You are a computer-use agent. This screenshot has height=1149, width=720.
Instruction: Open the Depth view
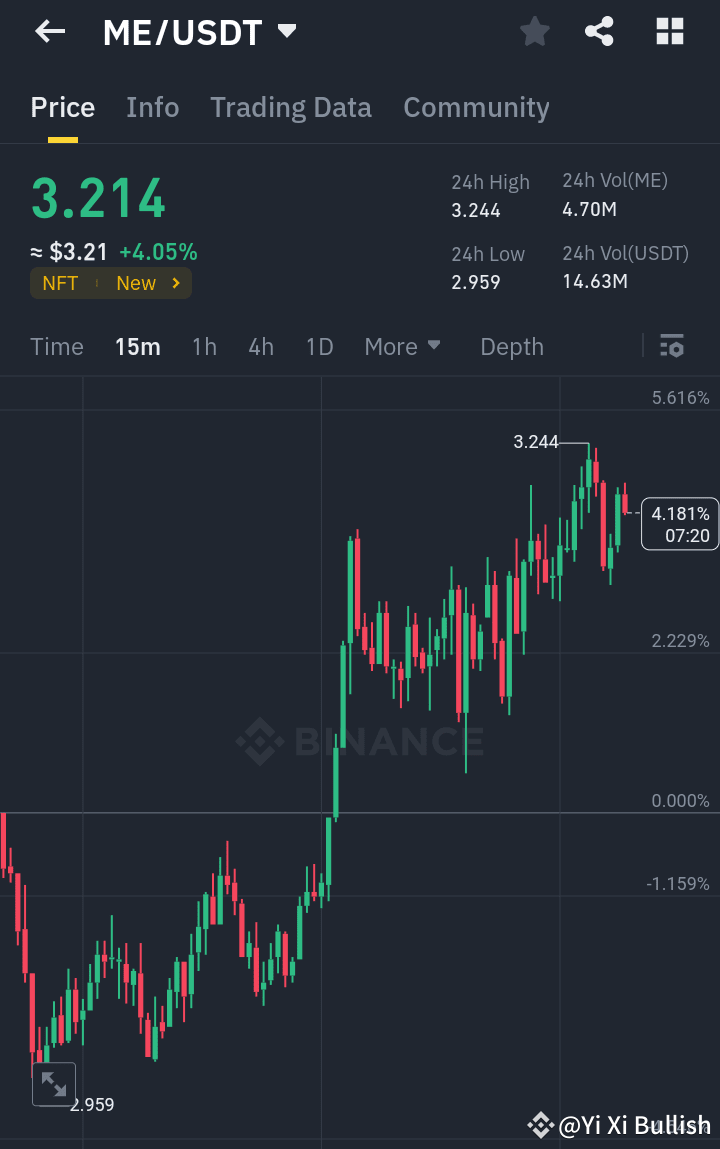511,346
